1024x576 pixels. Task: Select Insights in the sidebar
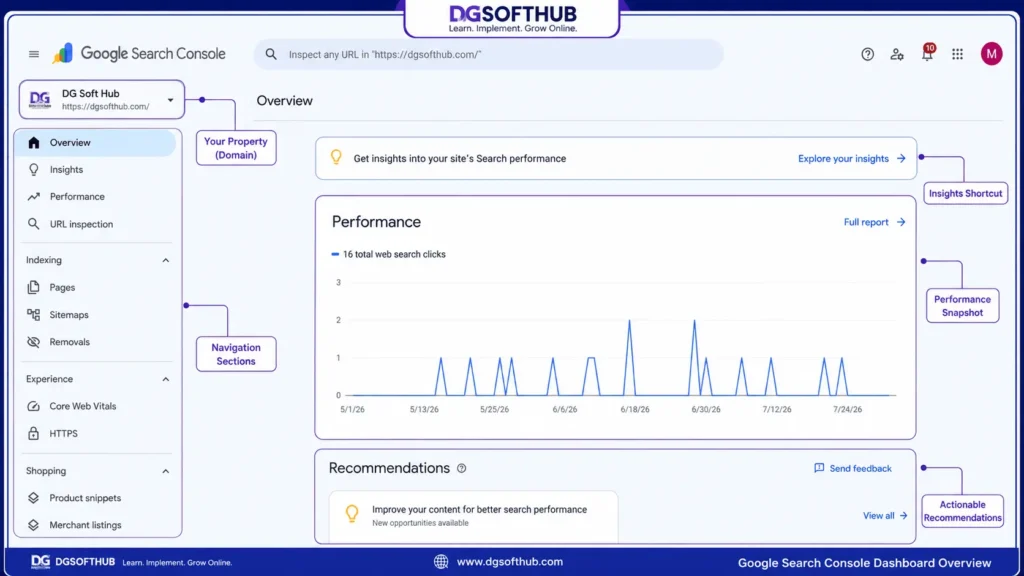pyautogui.click(x=95, y=170)
